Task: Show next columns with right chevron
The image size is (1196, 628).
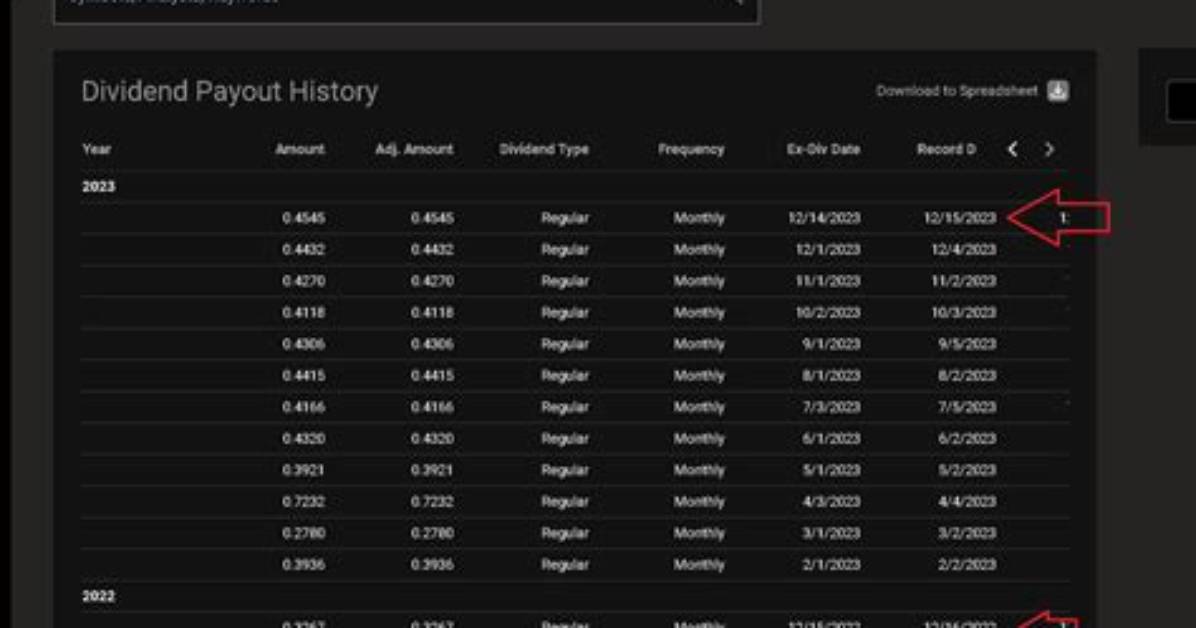Action: [x=1049, y=150]
